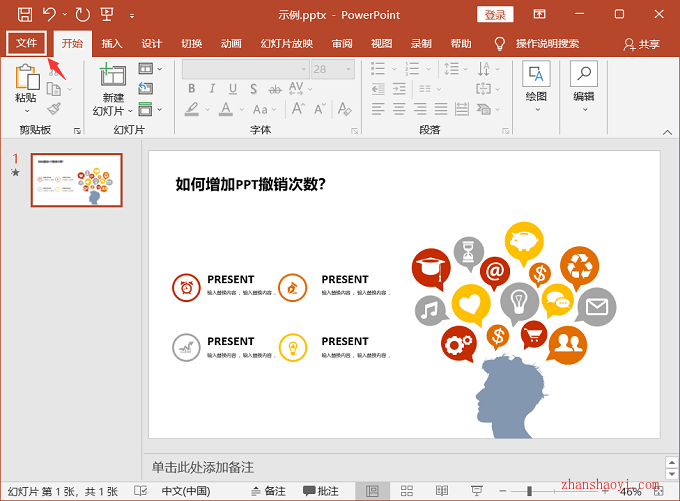This screenshot has height=501, width=680.
Task: Click the Decrease List Level icon
Action: 378,89
